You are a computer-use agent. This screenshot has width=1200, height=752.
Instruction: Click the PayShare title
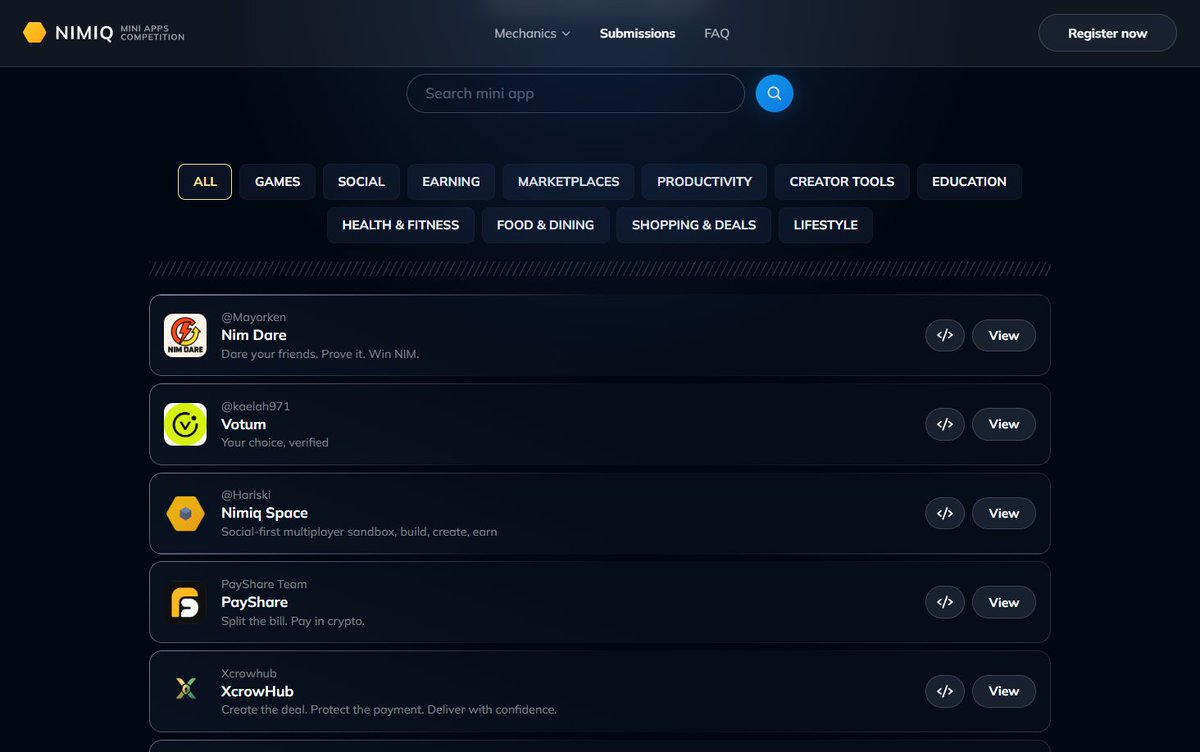coord(254,602)
